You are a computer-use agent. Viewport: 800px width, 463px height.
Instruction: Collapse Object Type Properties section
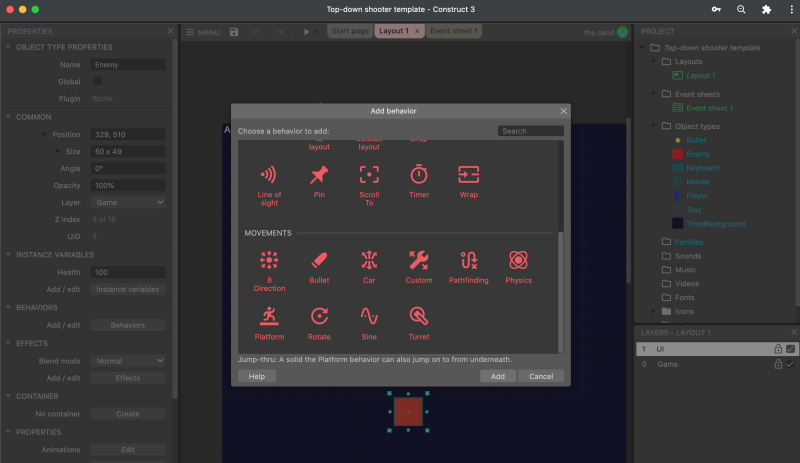point(8,47)
